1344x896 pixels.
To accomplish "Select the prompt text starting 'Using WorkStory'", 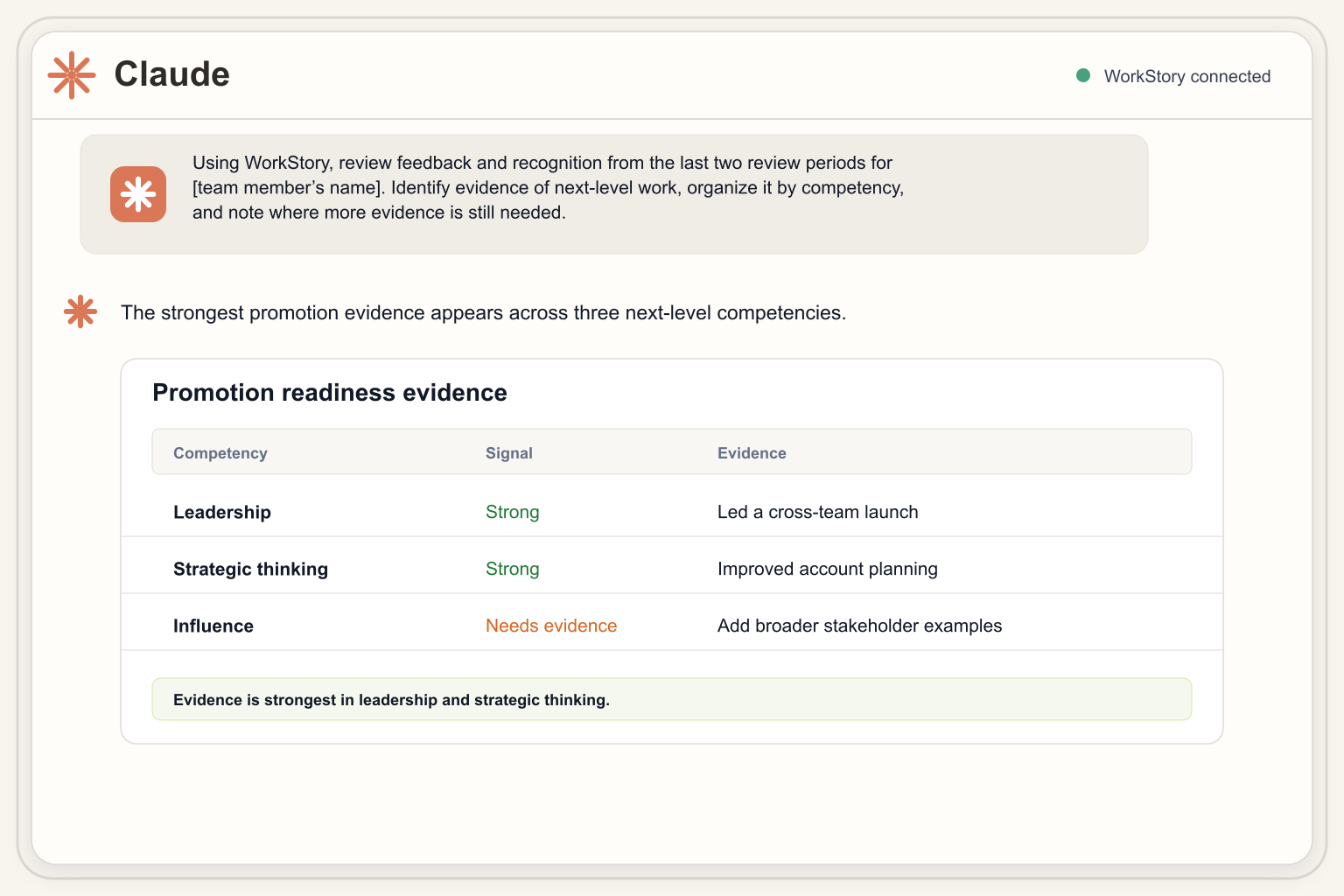I will (548, 187).
